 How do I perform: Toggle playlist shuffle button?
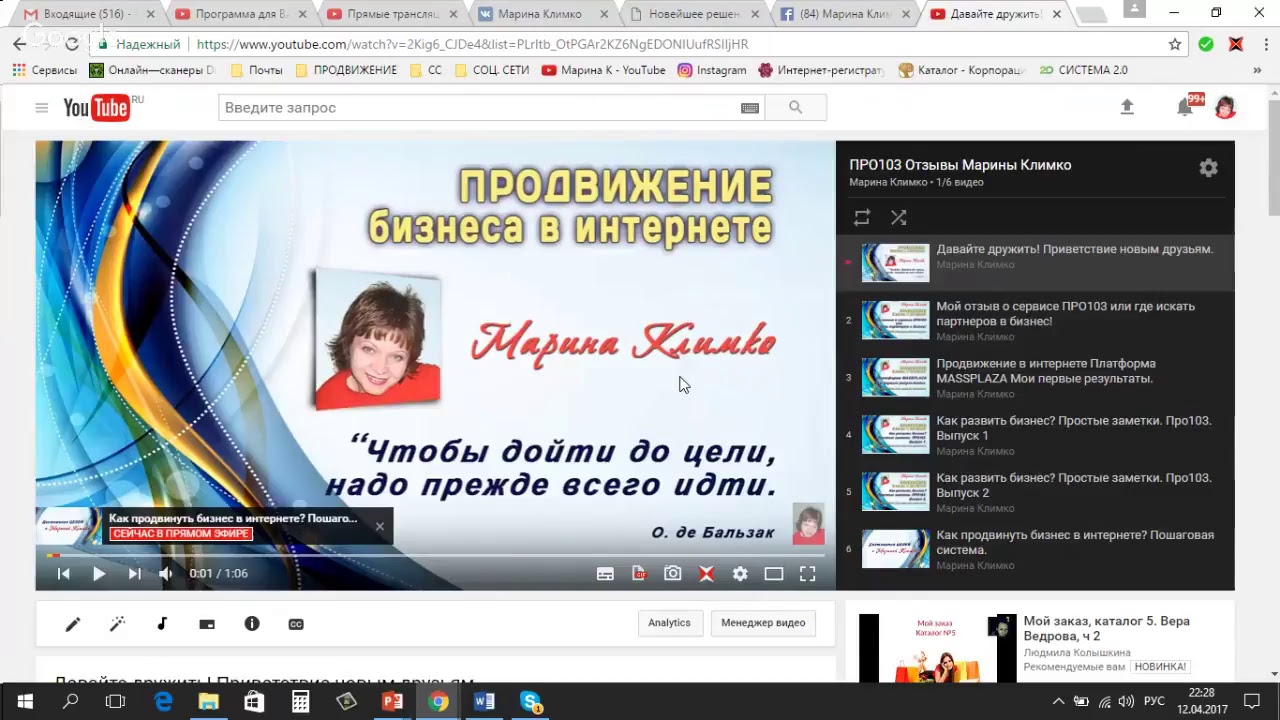(x=898, y=217)
